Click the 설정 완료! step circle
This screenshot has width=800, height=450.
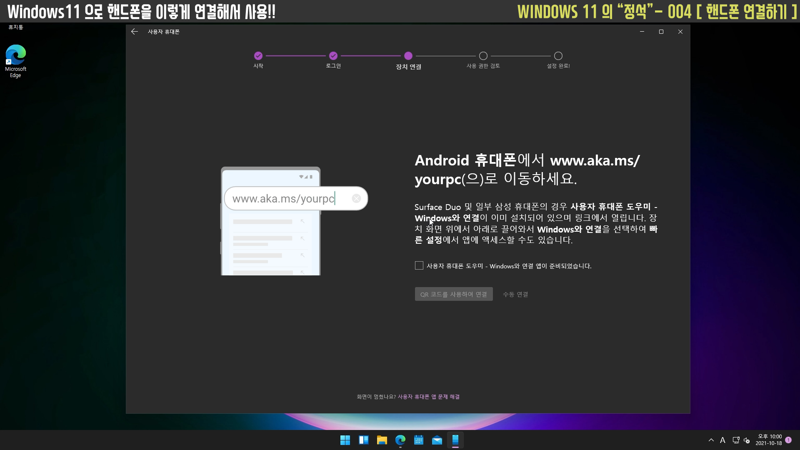558,56
